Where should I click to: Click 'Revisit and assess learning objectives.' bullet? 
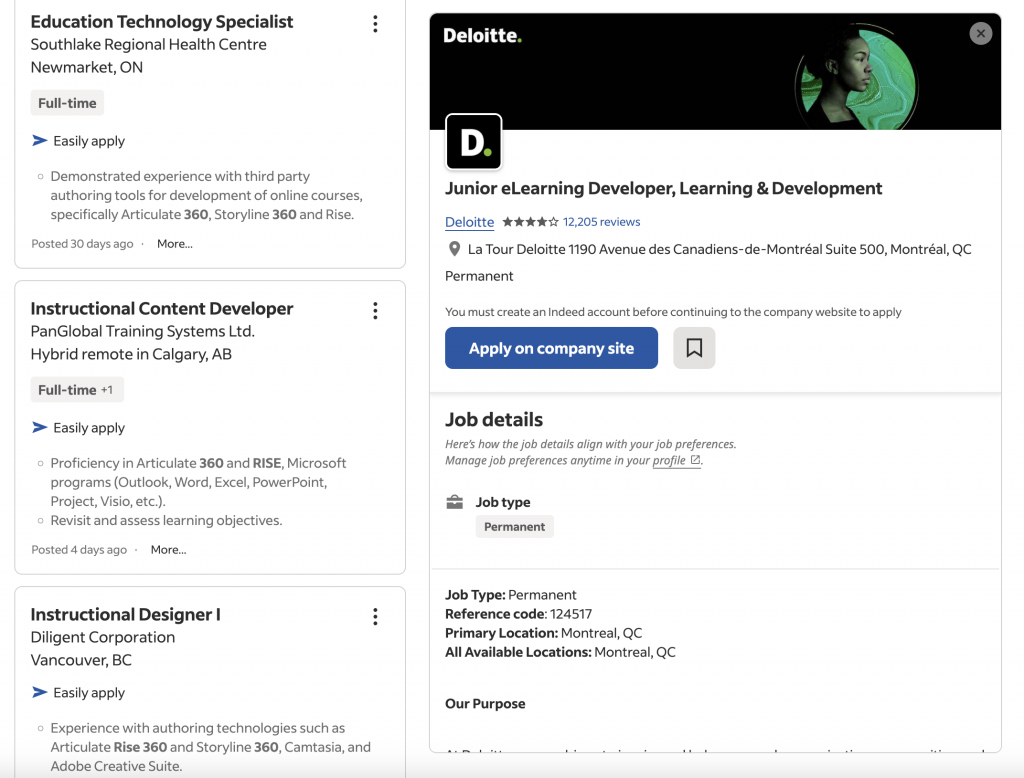tap(167, 521)
